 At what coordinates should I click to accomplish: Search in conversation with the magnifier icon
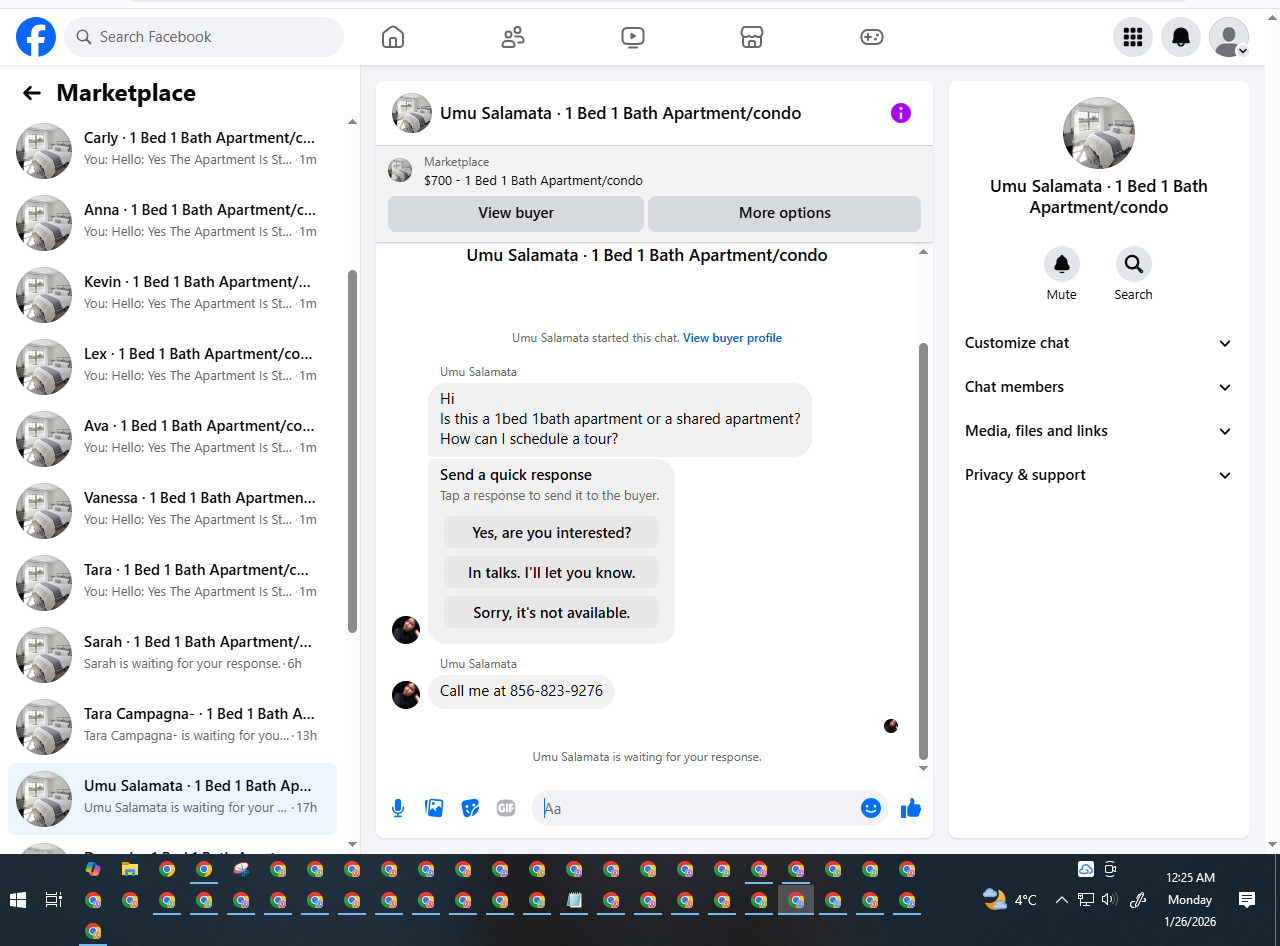pos(1133,264)
